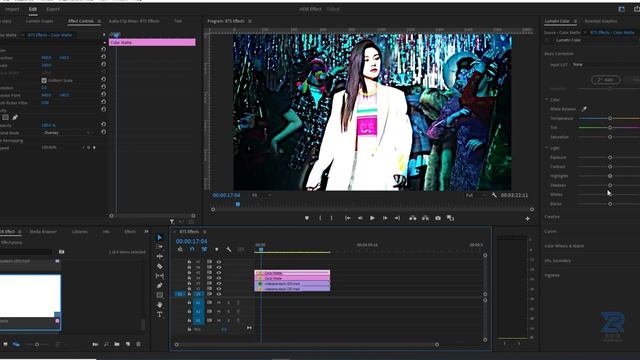Image resolution: width=640 pixels, height=360 pixels.
Task: Play the Program monitor sequence
Action: pyautogui.click(x=372, y=218)
